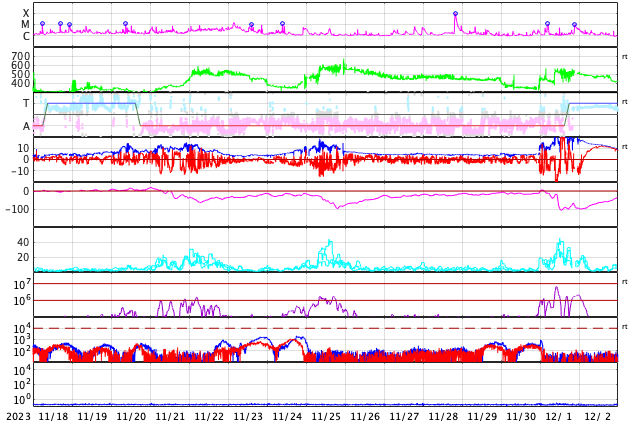Click the −100 tick label

pos(17,209)
